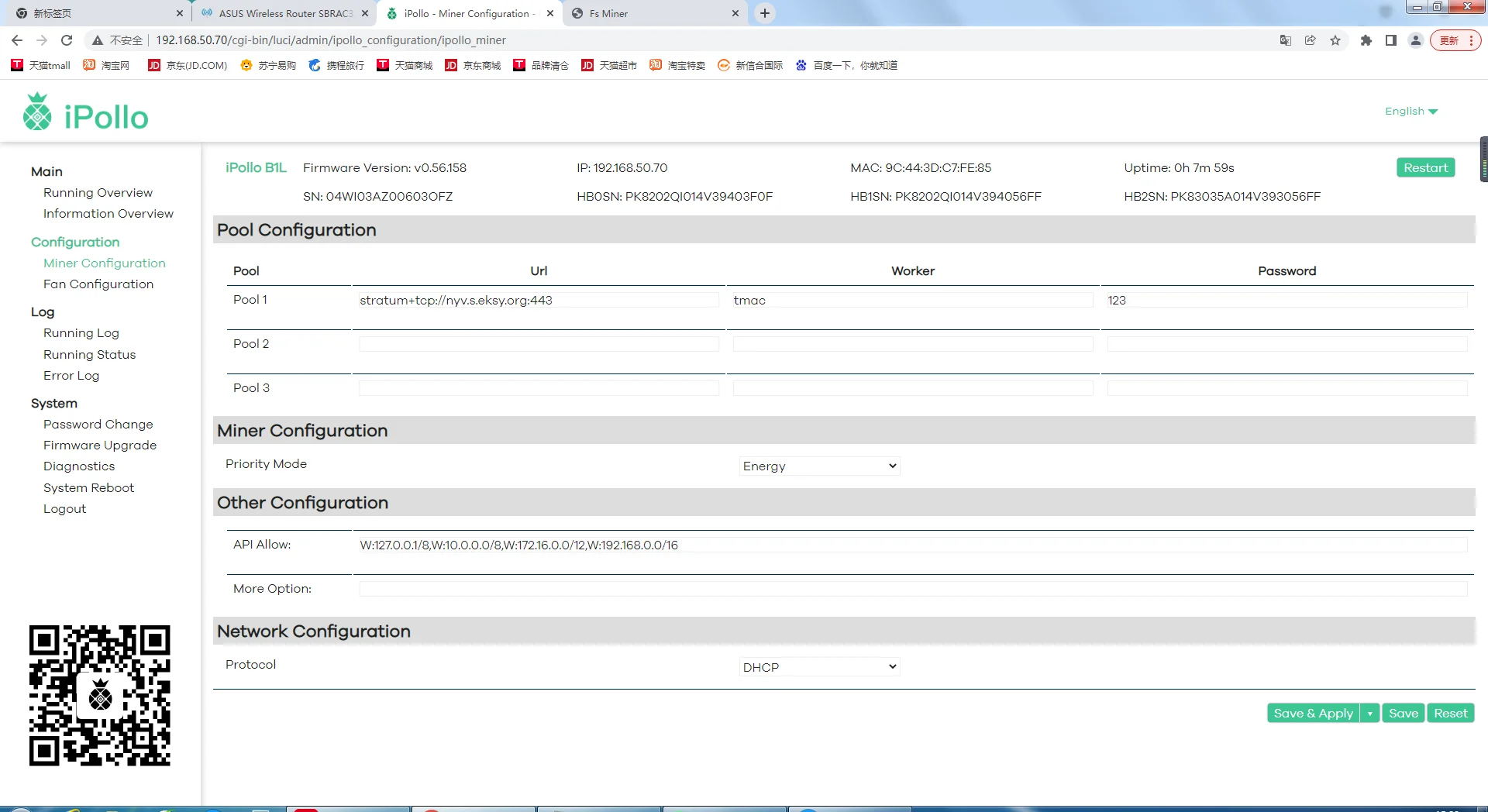Click the API Allow input field
The image size is (1488, 812).
coord(913,545)
